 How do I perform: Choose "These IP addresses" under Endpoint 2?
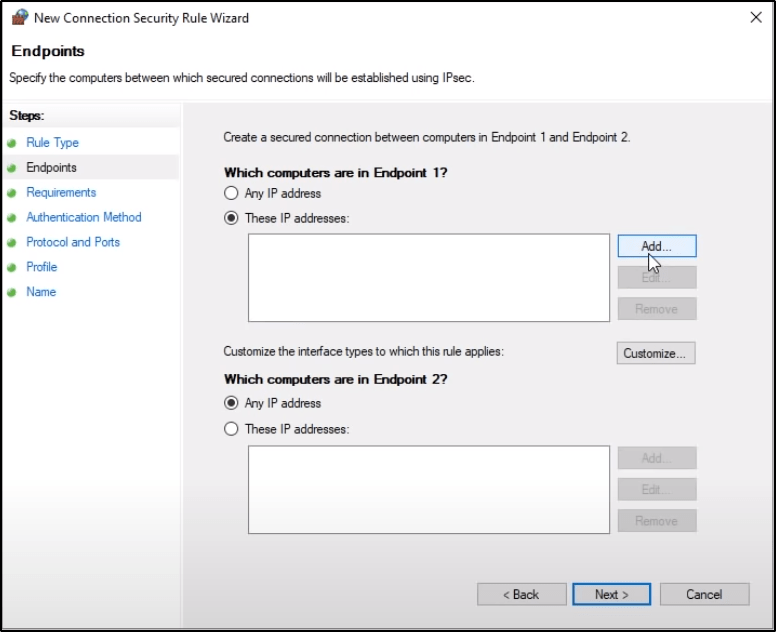(x=232, y=429)
